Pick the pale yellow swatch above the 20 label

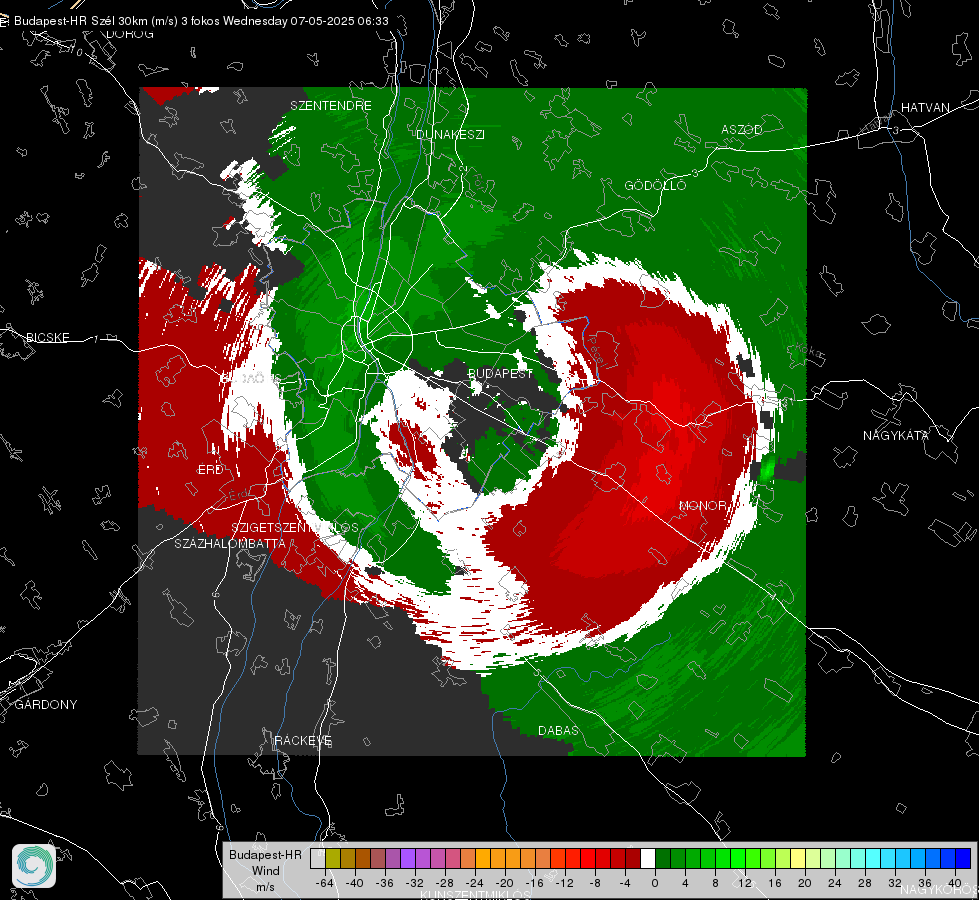798,859
